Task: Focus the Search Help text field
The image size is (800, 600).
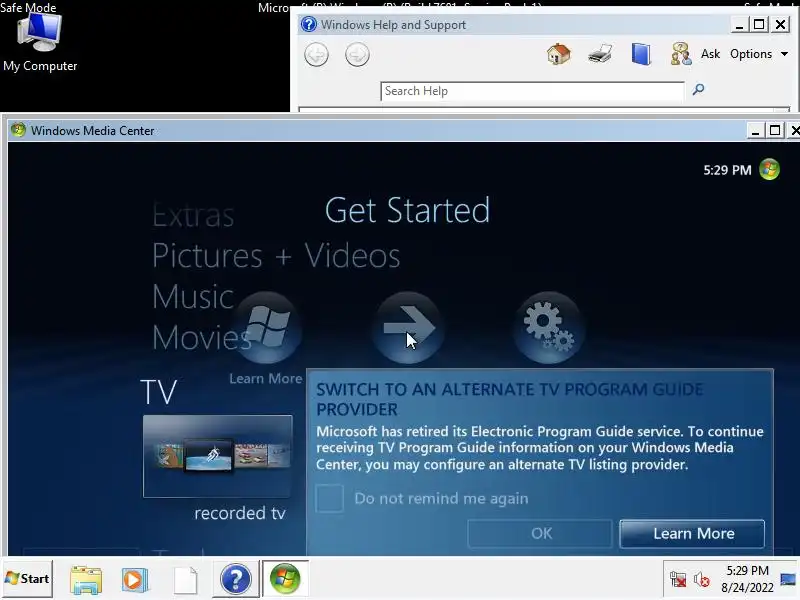Action: click(x=532, y=91)
